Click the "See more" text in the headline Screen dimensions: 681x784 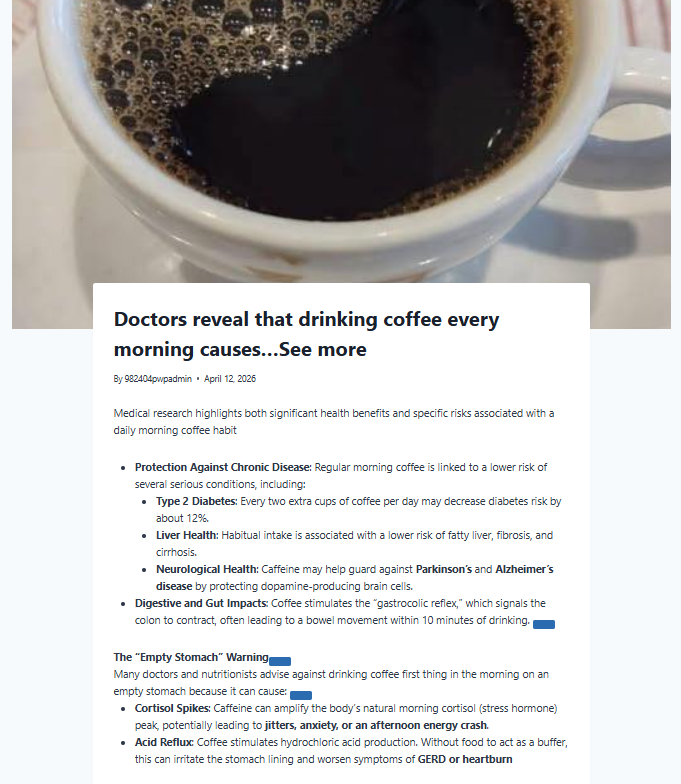322,349
